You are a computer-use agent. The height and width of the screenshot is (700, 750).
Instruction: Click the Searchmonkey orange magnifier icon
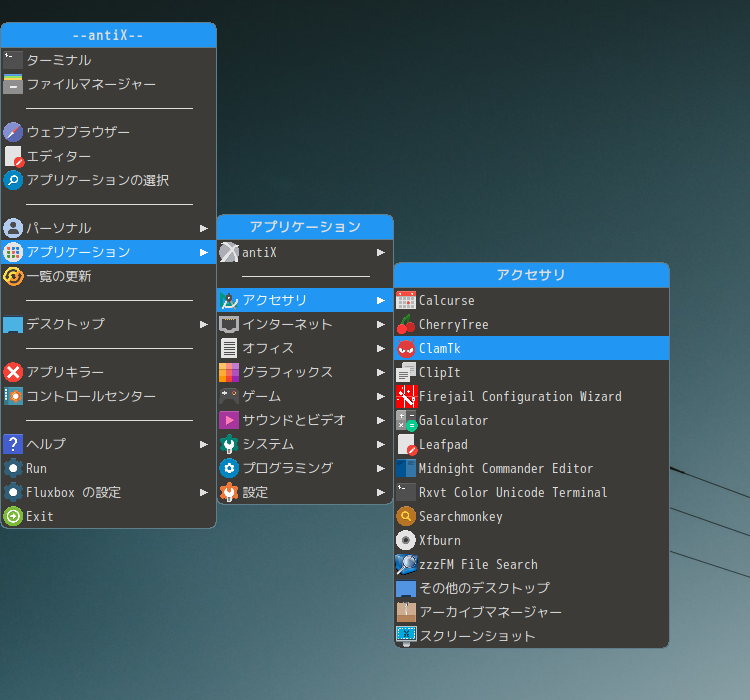[406, 516]
